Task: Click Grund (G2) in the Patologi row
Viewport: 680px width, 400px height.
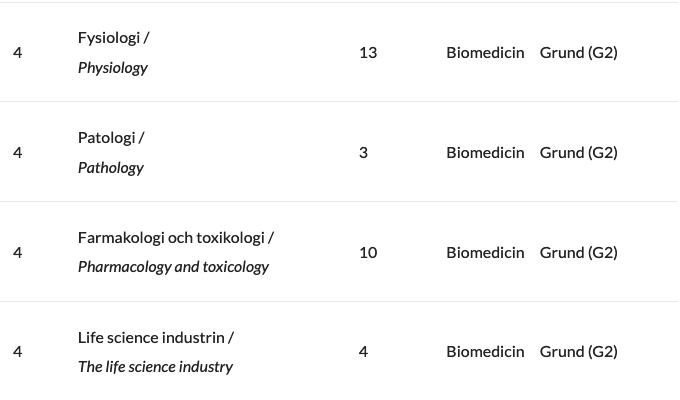Action: (579, 153)
